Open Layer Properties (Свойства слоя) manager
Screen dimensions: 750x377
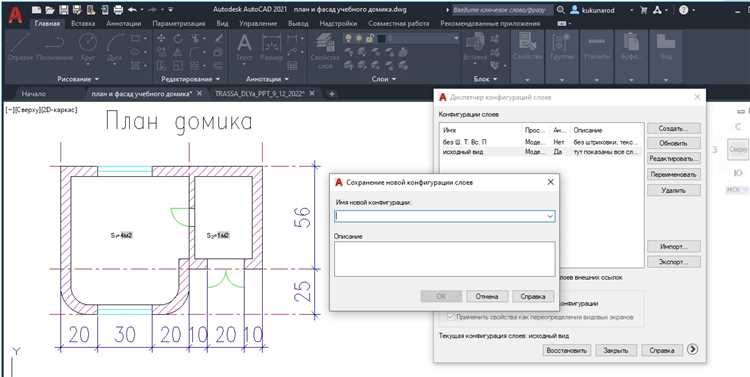(x=325, y=51)
